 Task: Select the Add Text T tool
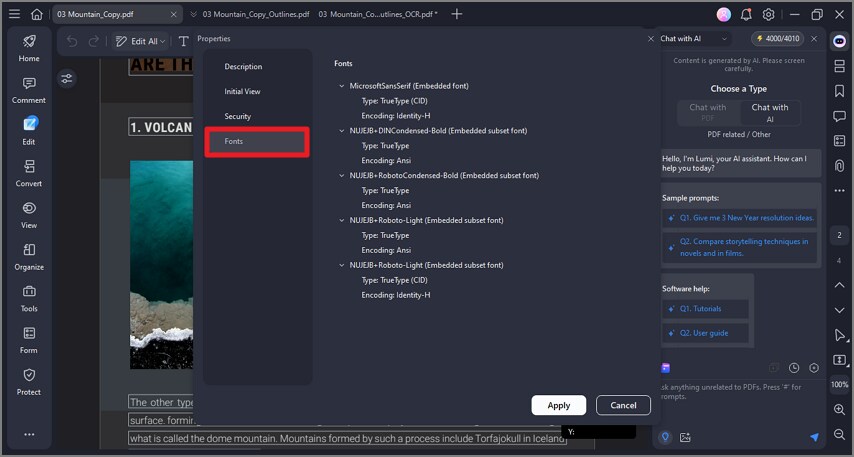tap(184, 41)
